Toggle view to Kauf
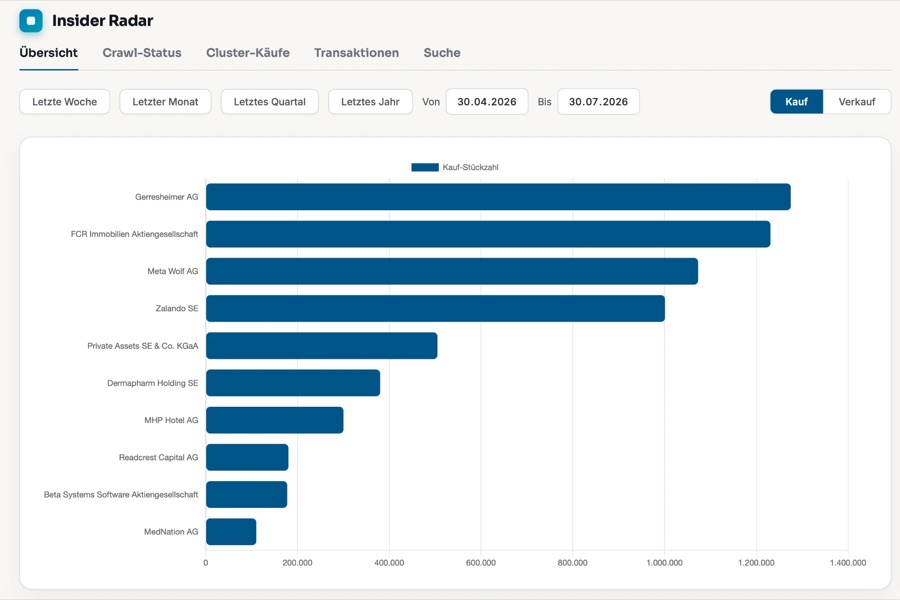 pyautogui.click(x=796, y=102)
